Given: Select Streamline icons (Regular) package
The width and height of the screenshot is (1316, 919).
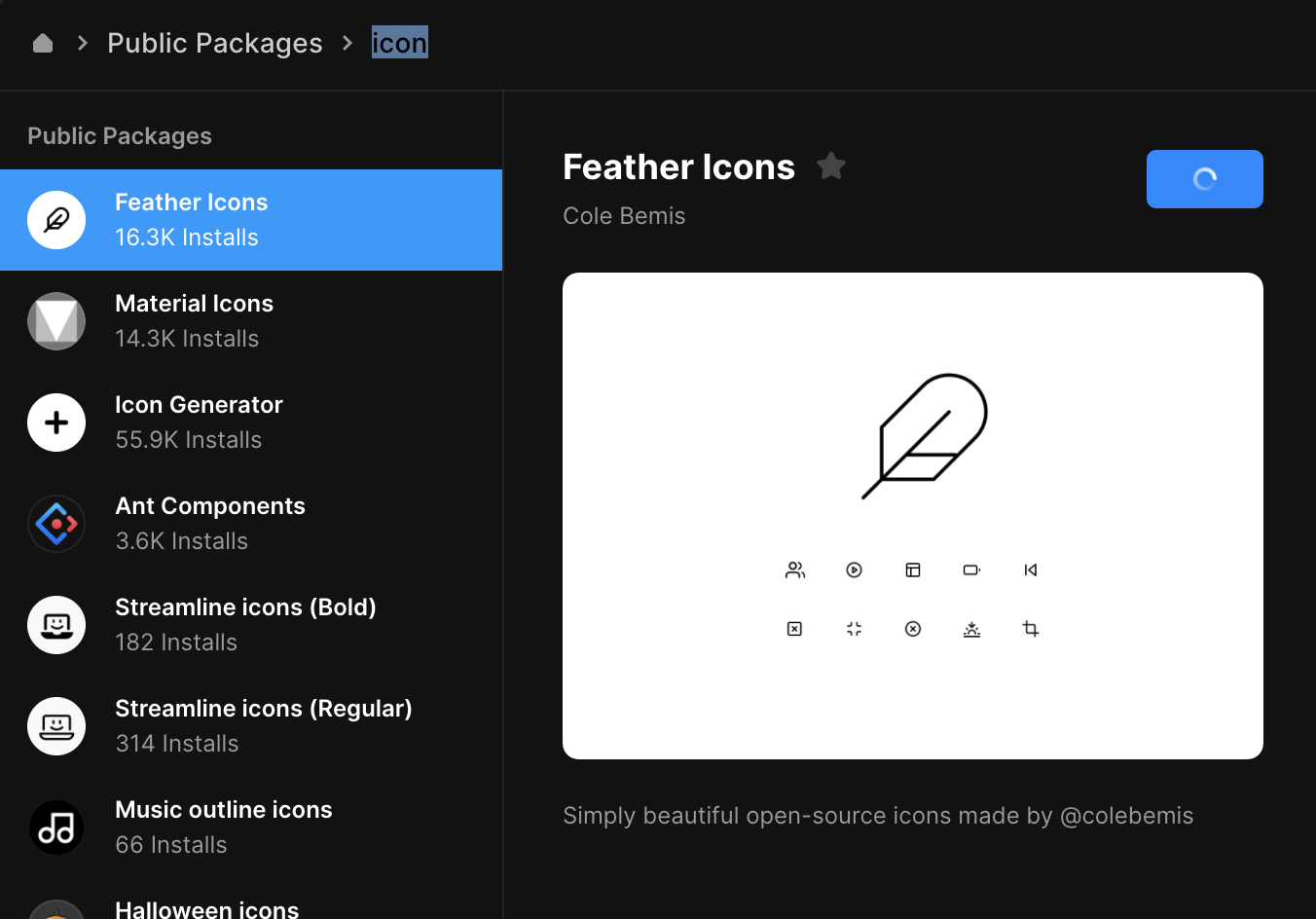Looking at the screenshot, I should pyautogui.click(x=251, y=726).
